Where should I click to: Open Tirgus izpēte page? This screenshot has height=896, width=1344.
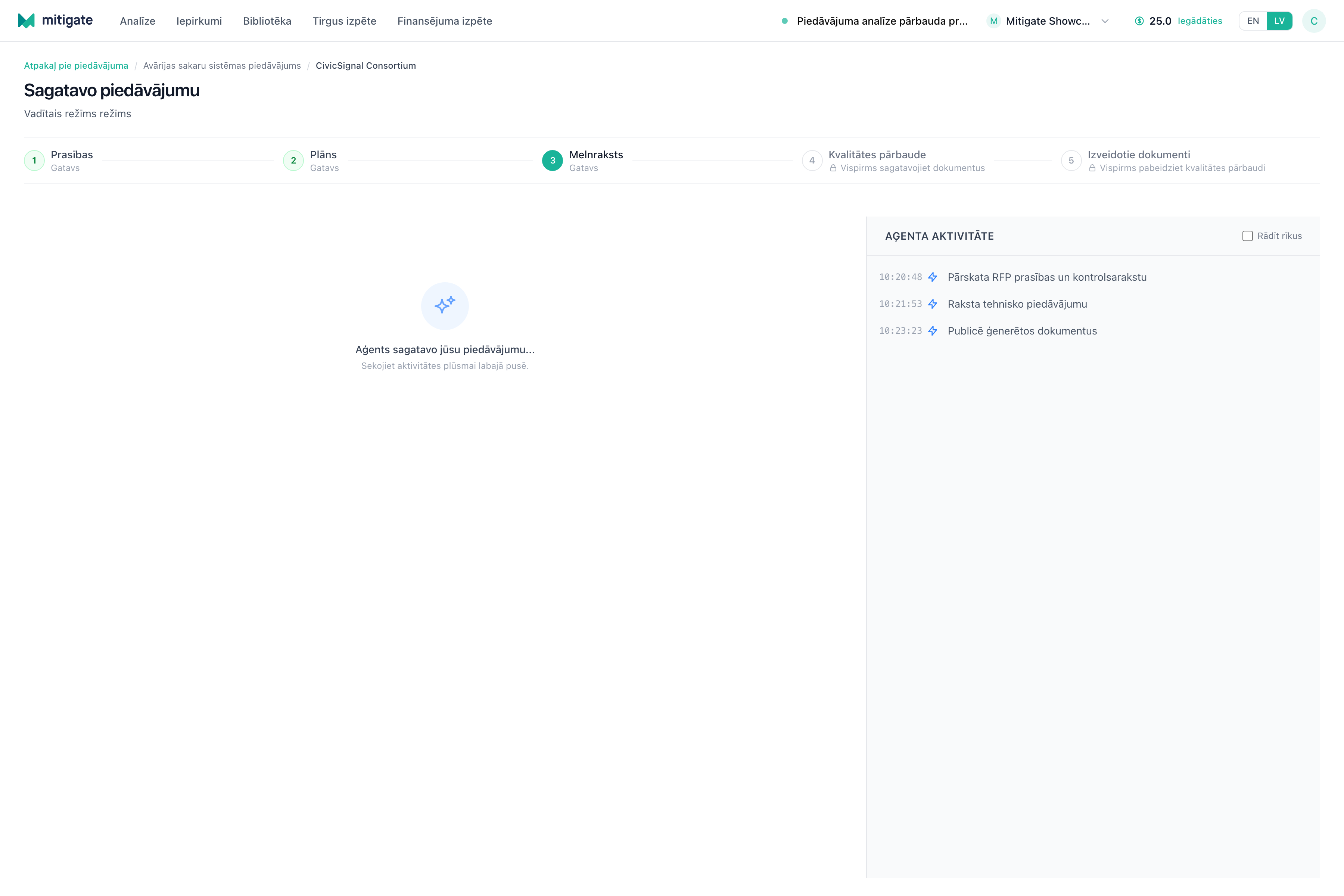(344, 21)
